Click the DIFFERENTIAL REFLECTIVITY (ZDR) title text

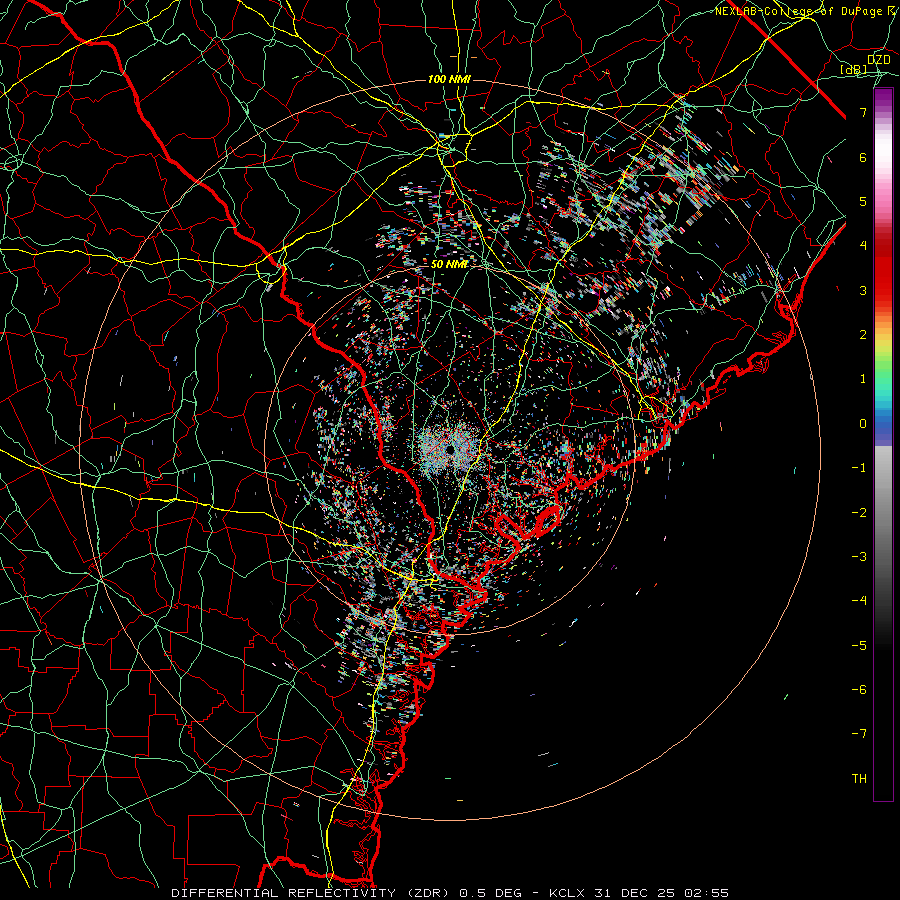point(312,893)
